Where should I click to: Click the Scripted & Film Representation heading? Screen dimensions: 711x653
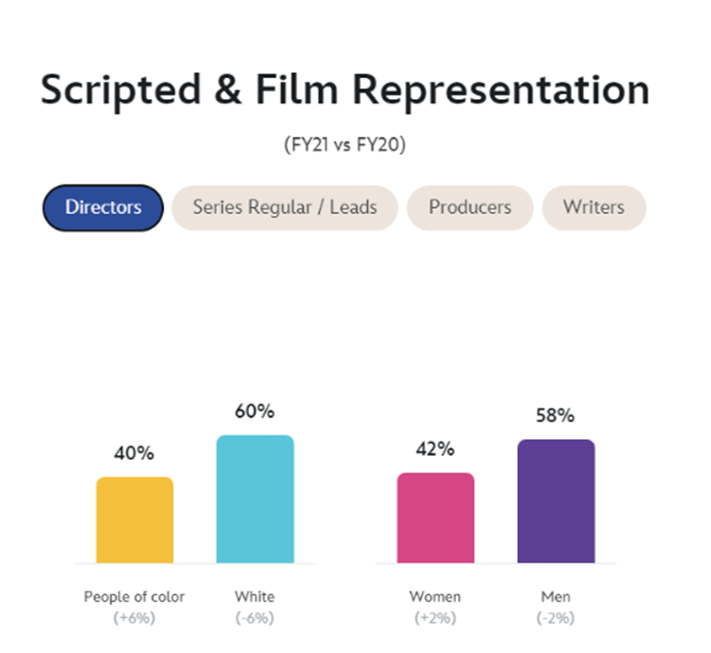345,90
